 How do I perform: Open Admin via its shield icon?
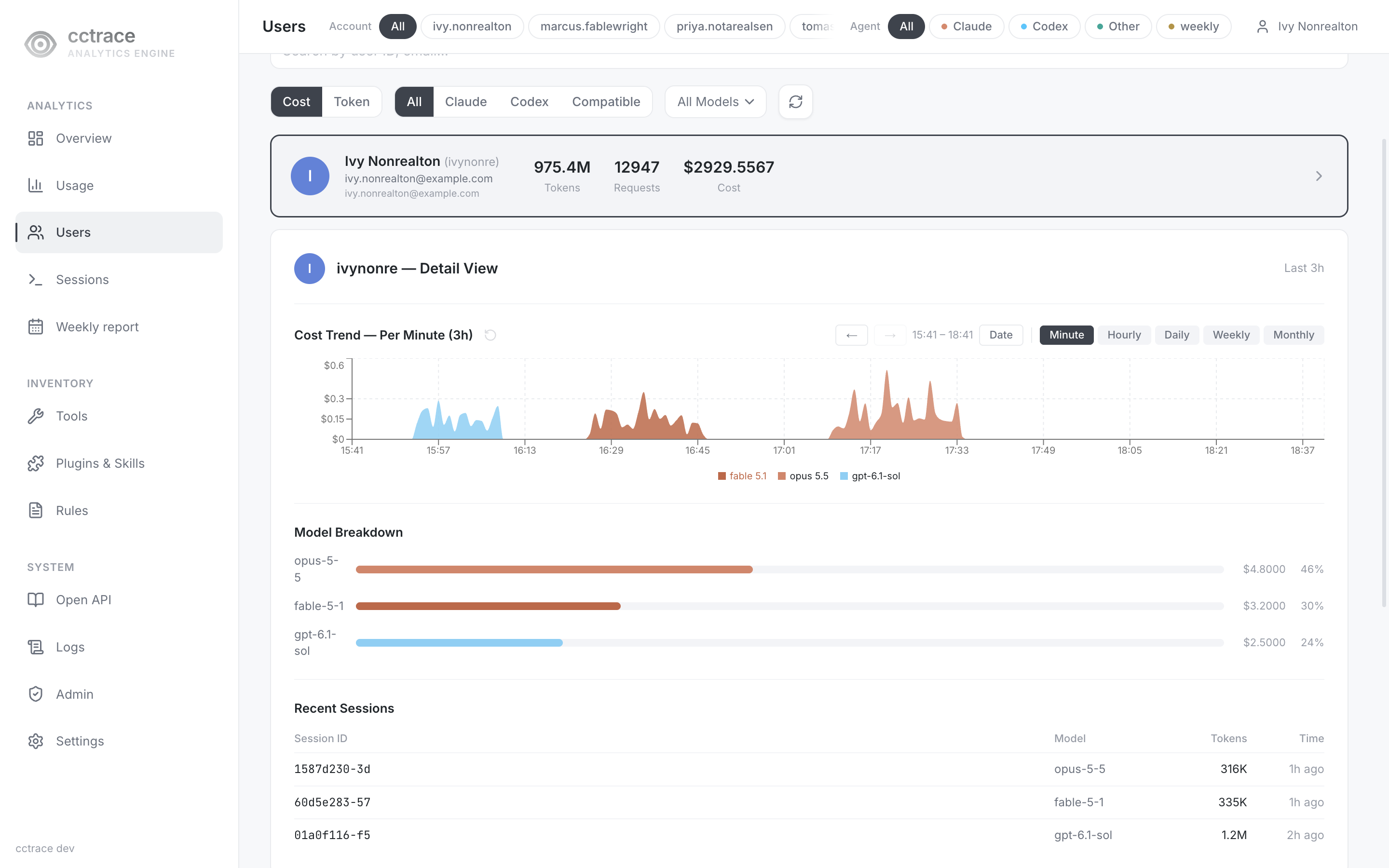[36, 694]
